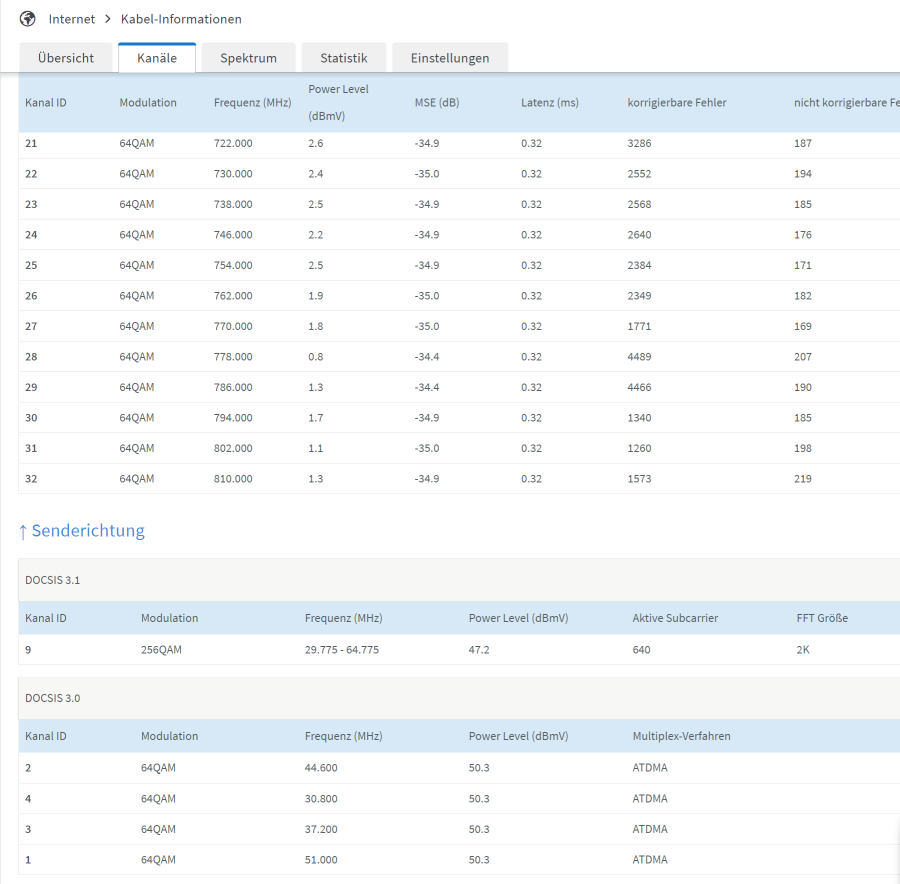Click the Aktive Subcarrier column header

pos(675,618)
